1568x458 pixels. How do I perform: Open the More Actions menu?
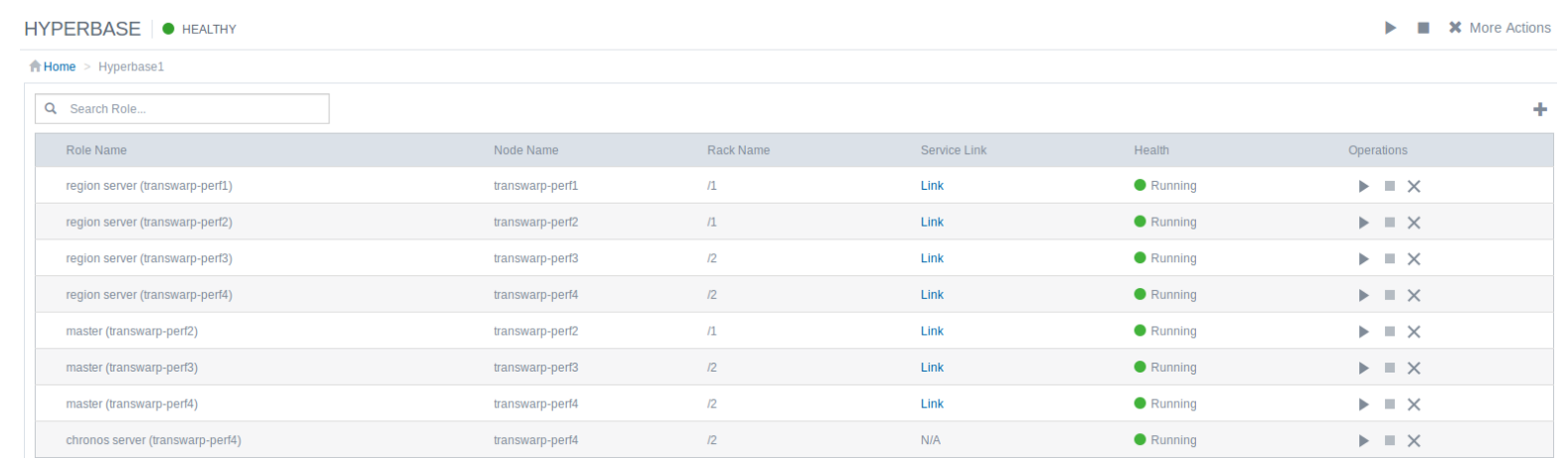[1499, 28]
